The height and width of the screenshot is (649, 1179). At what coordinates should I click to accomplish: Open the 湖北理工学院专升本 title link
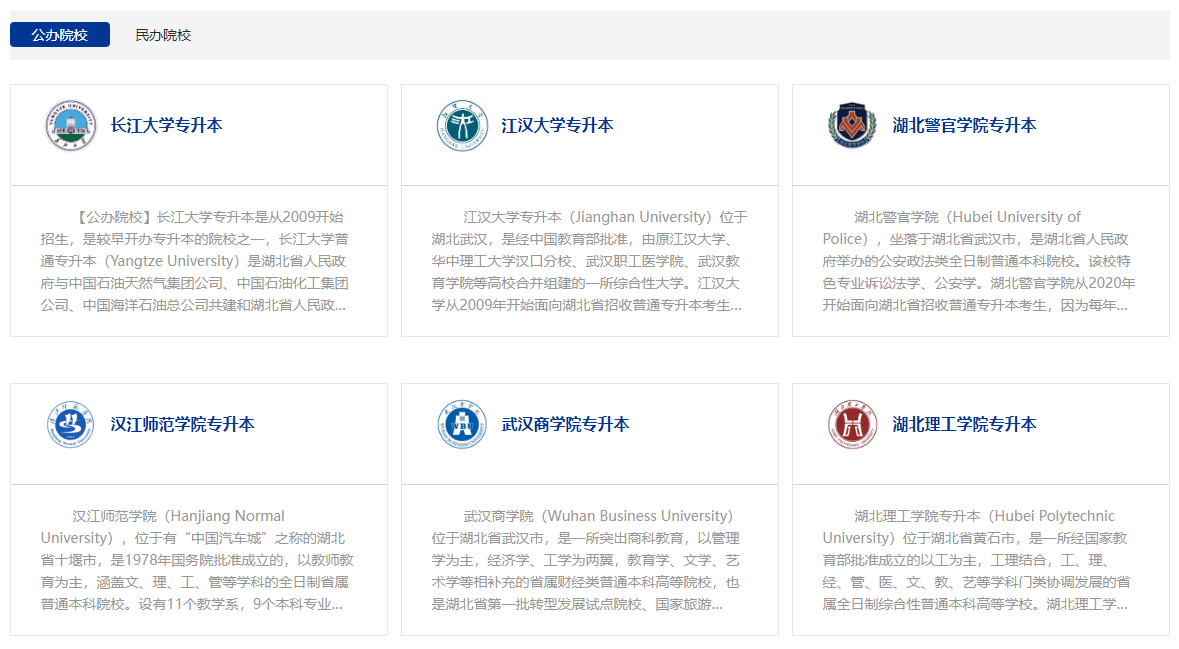coord(964,425)
